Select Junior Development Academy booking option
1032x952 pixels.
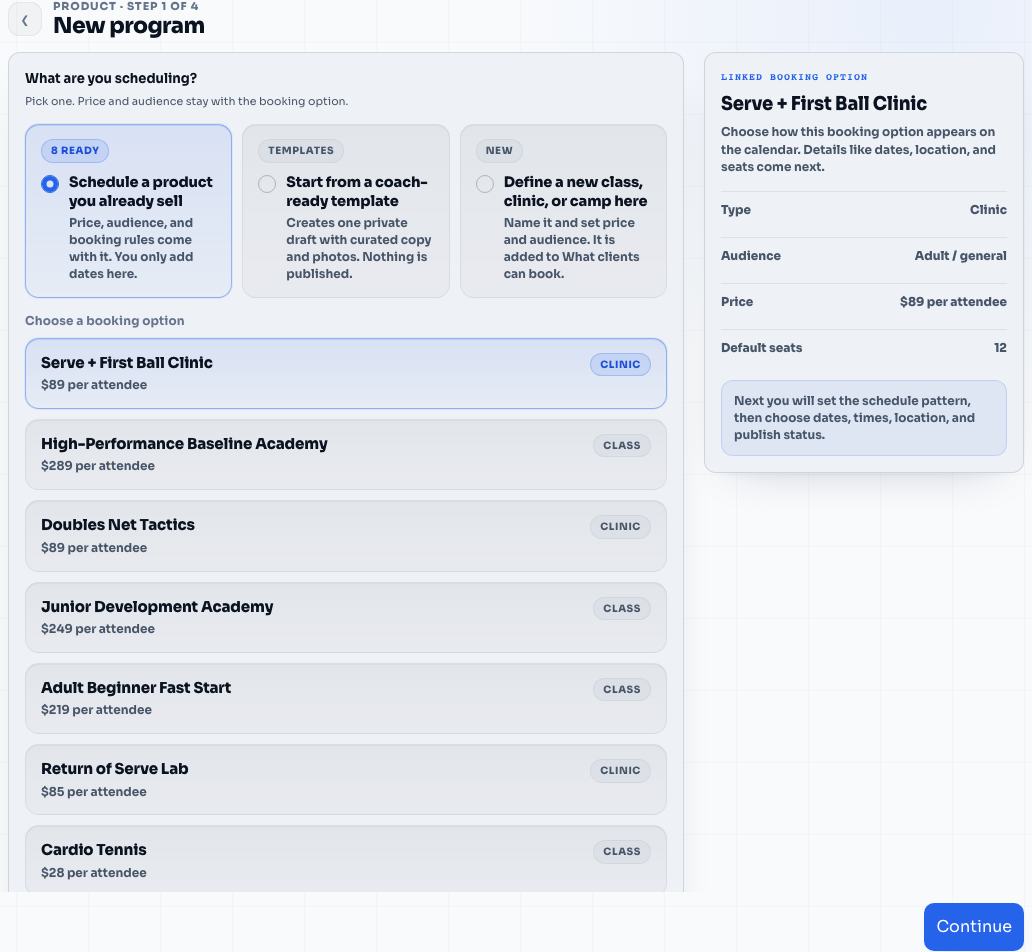pyautogui.click(x=346, y=618)
